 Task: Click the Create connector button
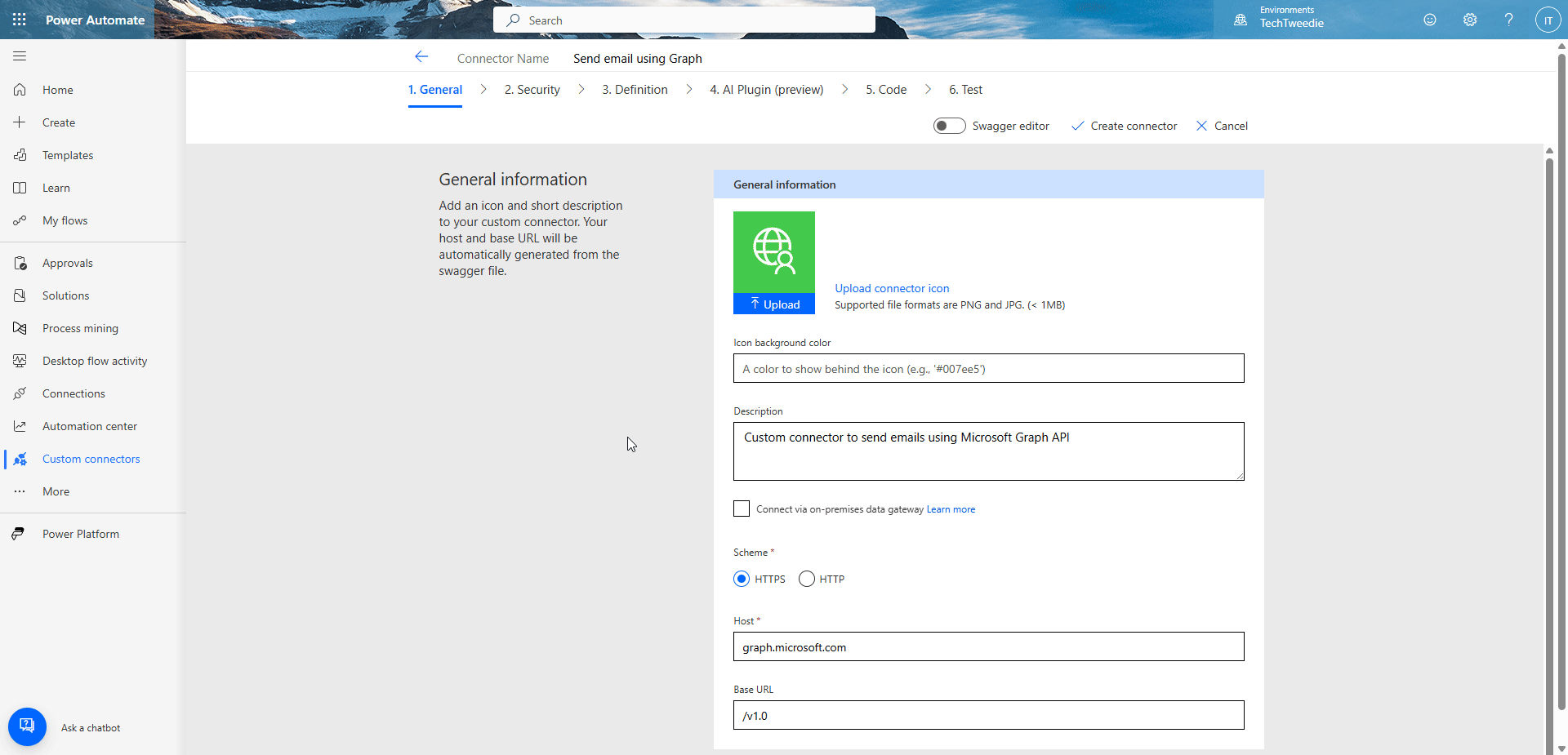point(1124,126)
